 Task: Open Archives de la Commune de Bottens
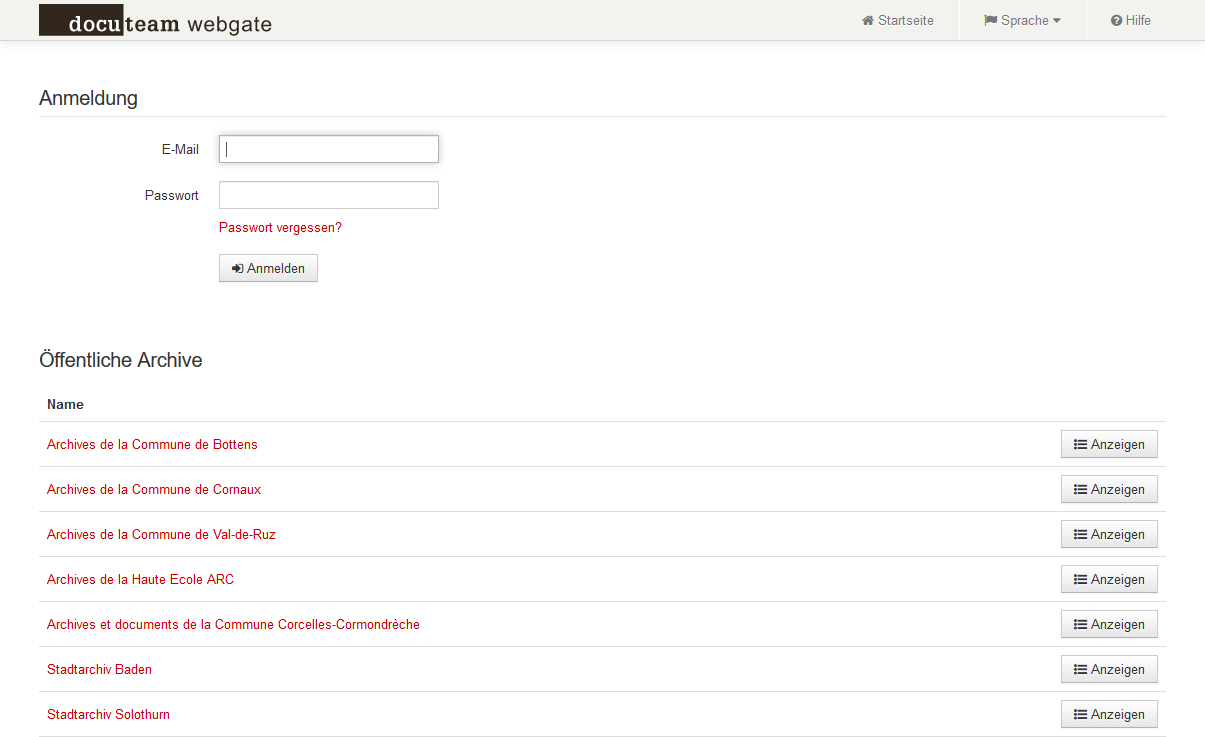[x=152, y=444]
